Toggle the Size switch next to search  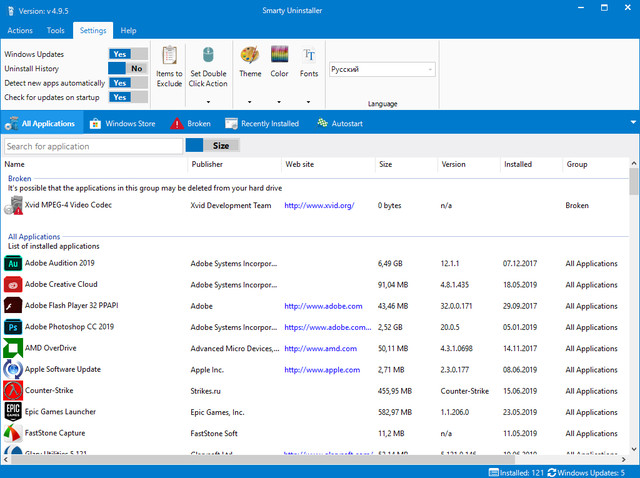point(212,146)
